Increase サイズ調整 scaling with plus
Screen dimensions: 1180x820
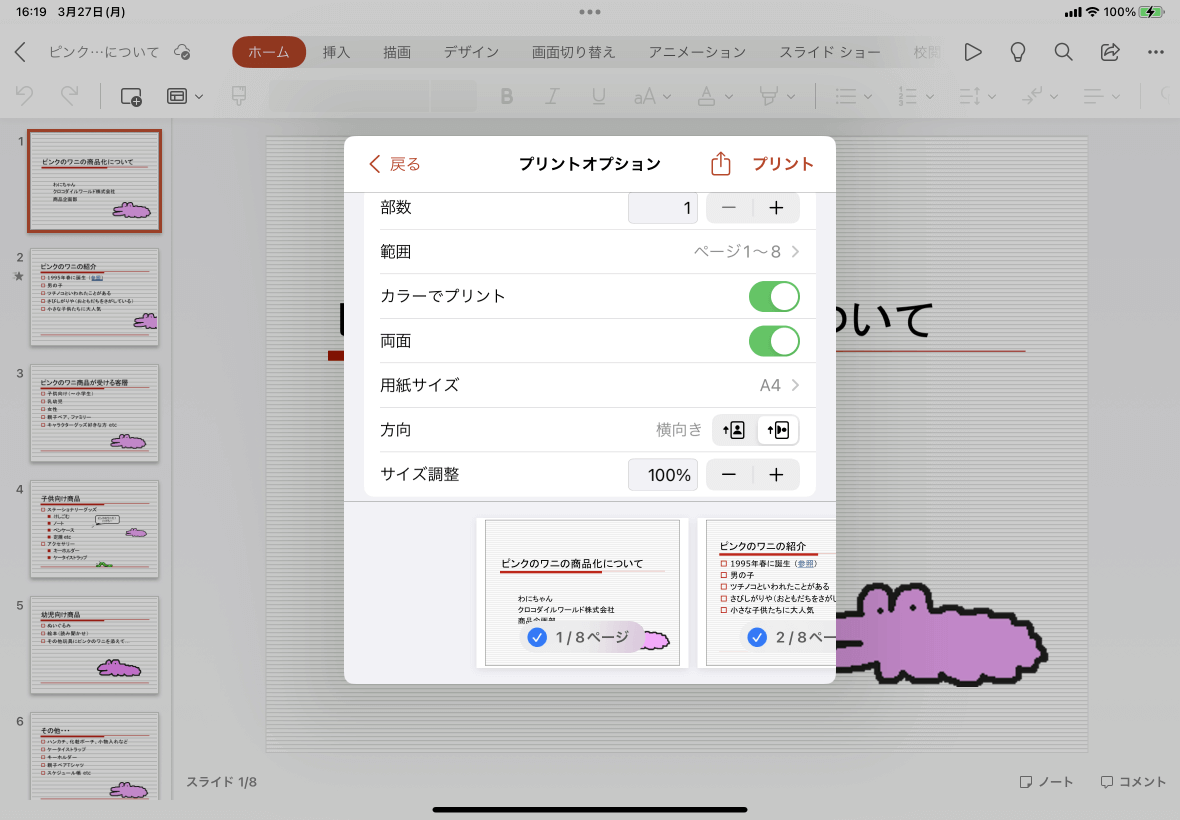776,475
